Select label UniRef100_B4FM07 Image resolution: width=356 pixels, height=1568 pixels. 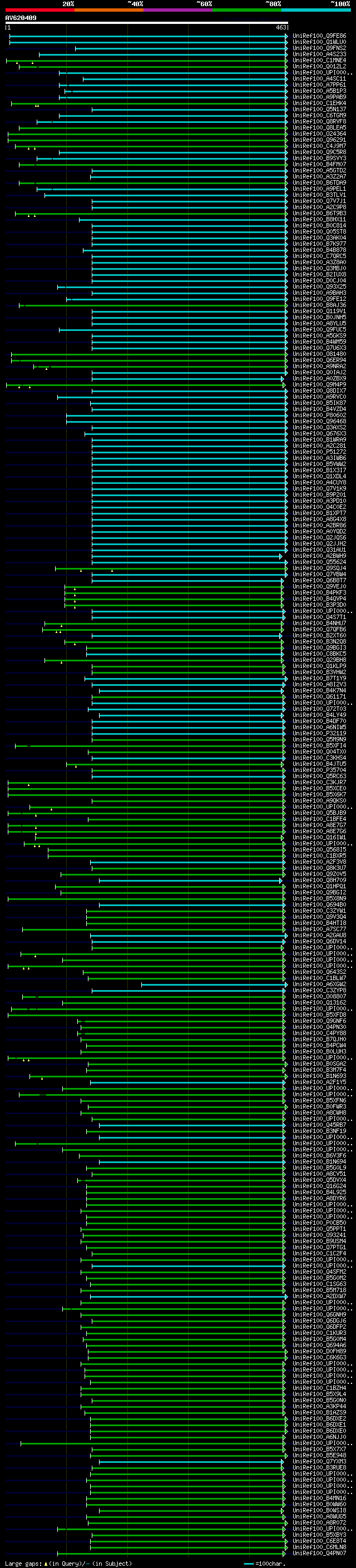319,164
